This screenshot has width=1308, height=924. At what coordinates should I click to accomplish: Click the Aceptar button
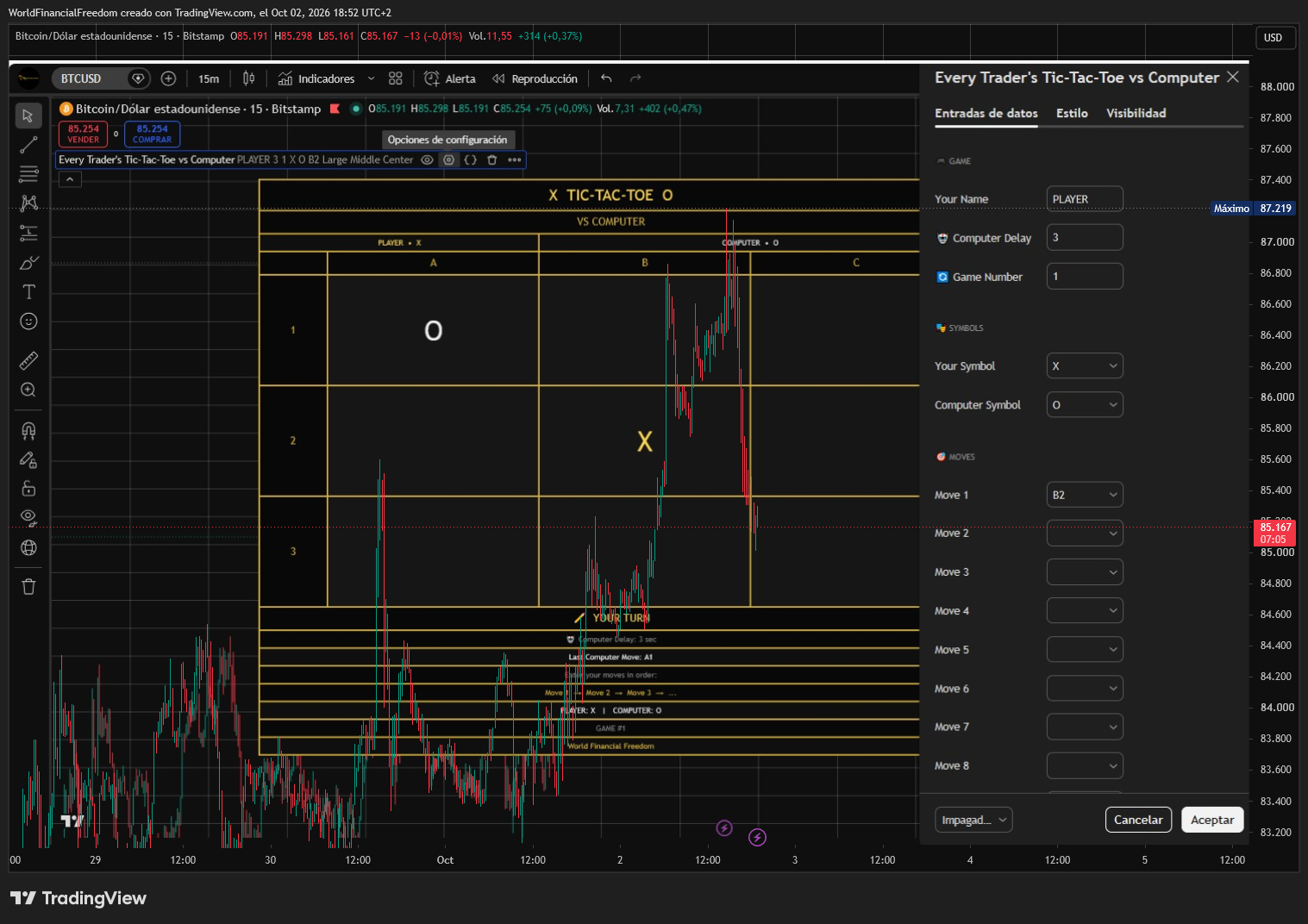point(1212,820)
